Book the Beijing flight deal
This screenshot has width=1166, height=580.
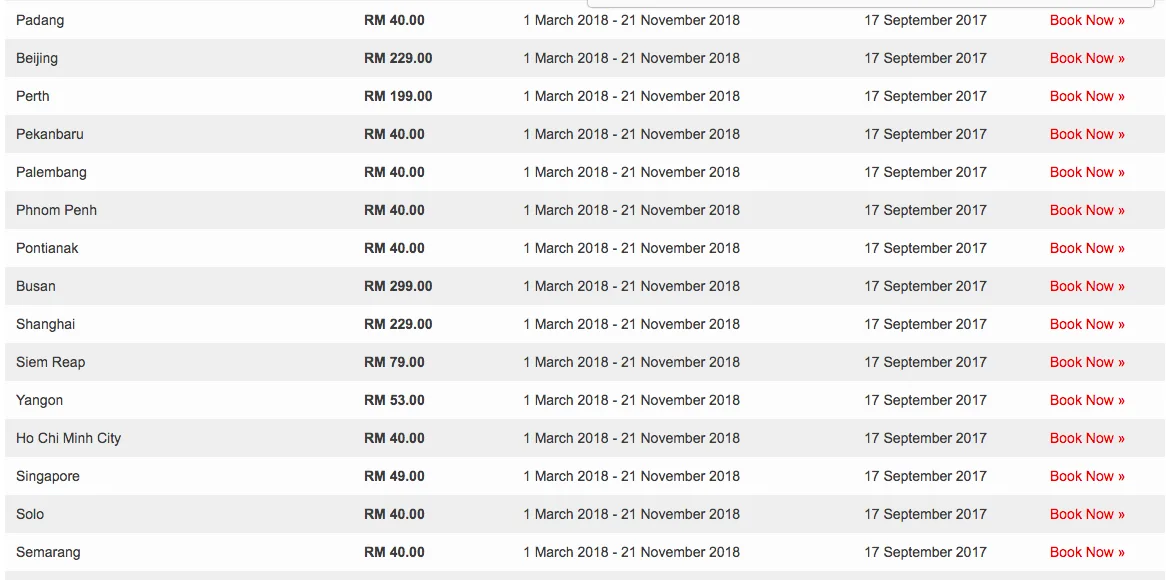1086,58
